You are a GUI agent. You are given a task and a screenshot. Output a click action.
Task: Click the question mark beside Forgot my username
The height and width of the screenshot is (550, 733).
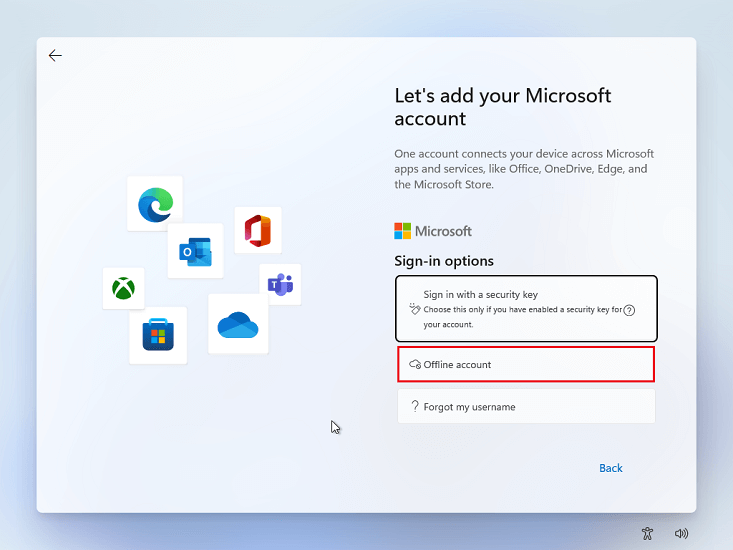[x=415, y=407]
